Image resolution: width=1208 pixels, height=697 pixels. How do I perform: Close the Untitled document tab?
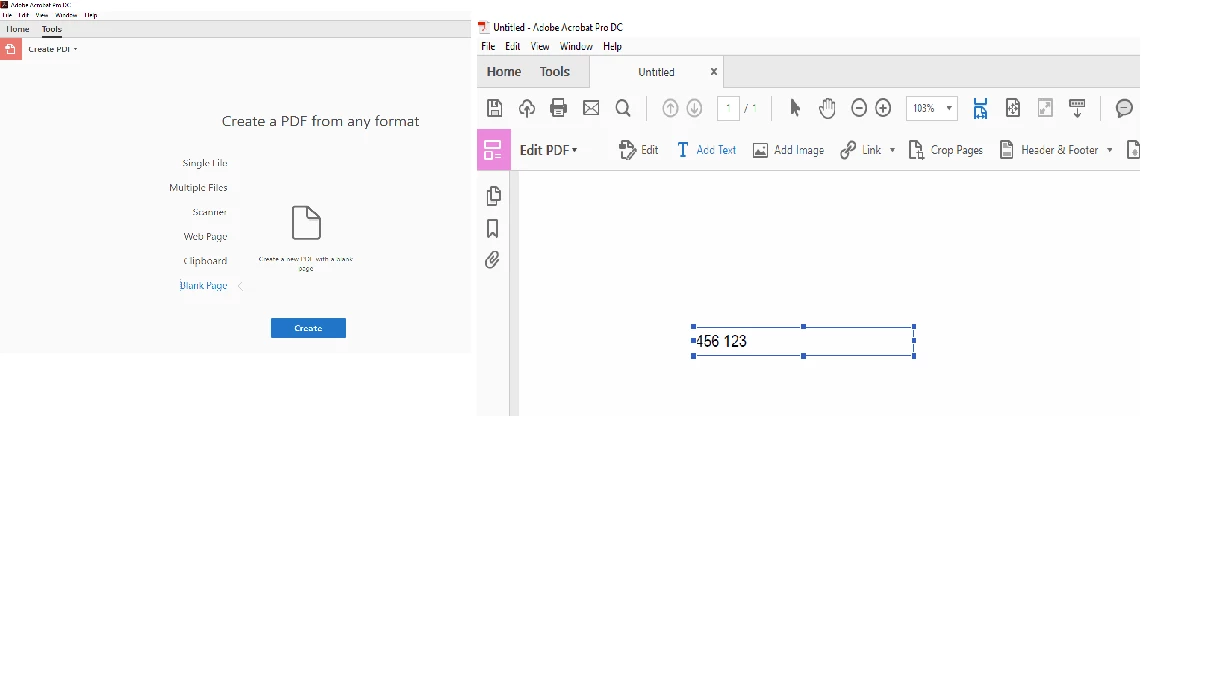714,72
